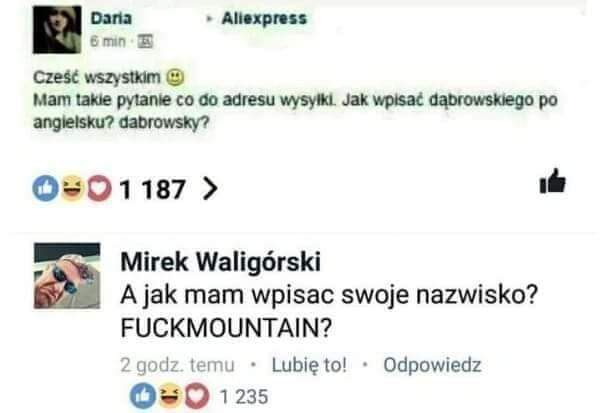The height and width of the screenshot is (413, 610).
Task: Click the post's heart reaction icon
Action: 99,188
